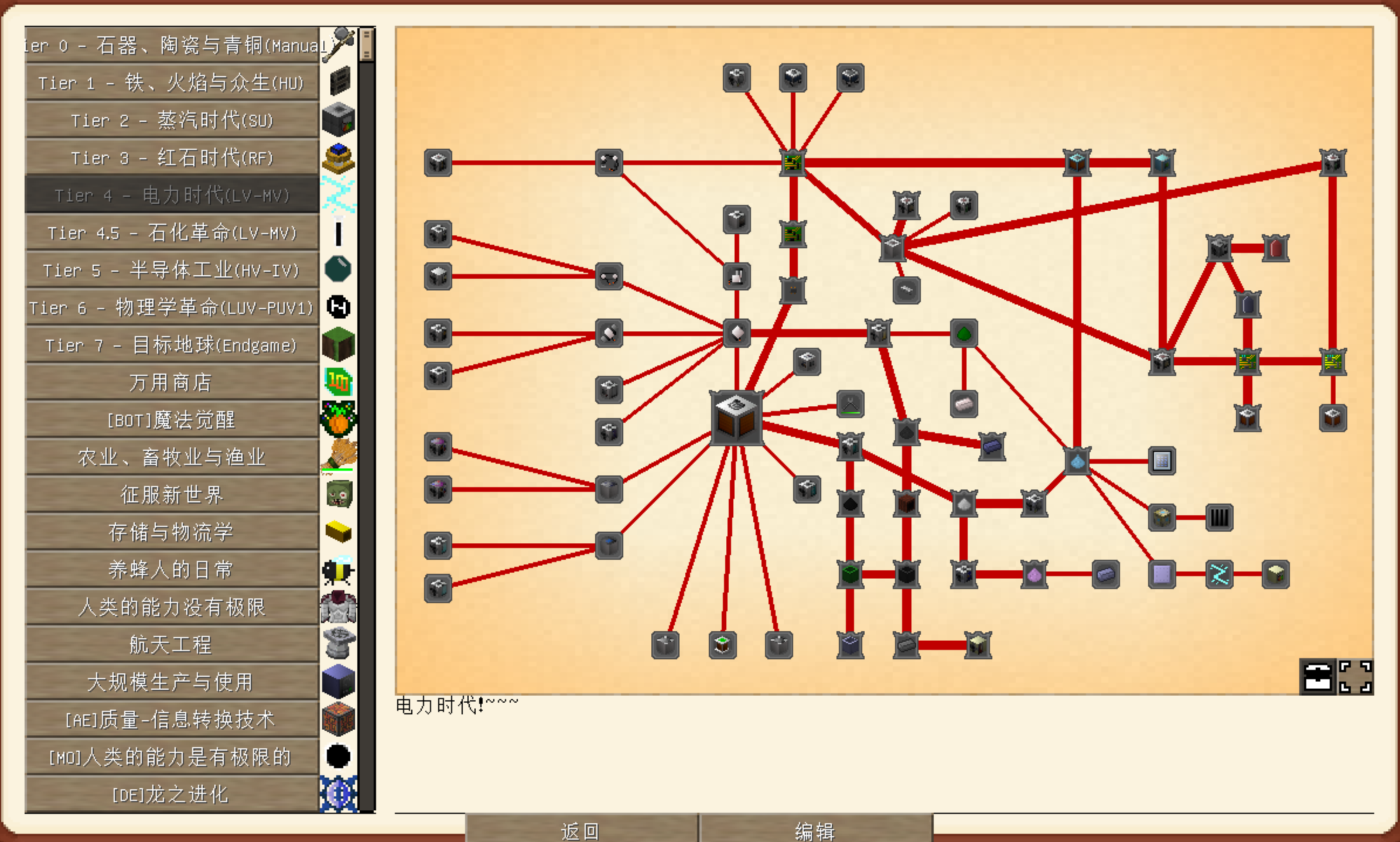
Task: Open the large central machine casing quest
Action: (x=736, y=418)
